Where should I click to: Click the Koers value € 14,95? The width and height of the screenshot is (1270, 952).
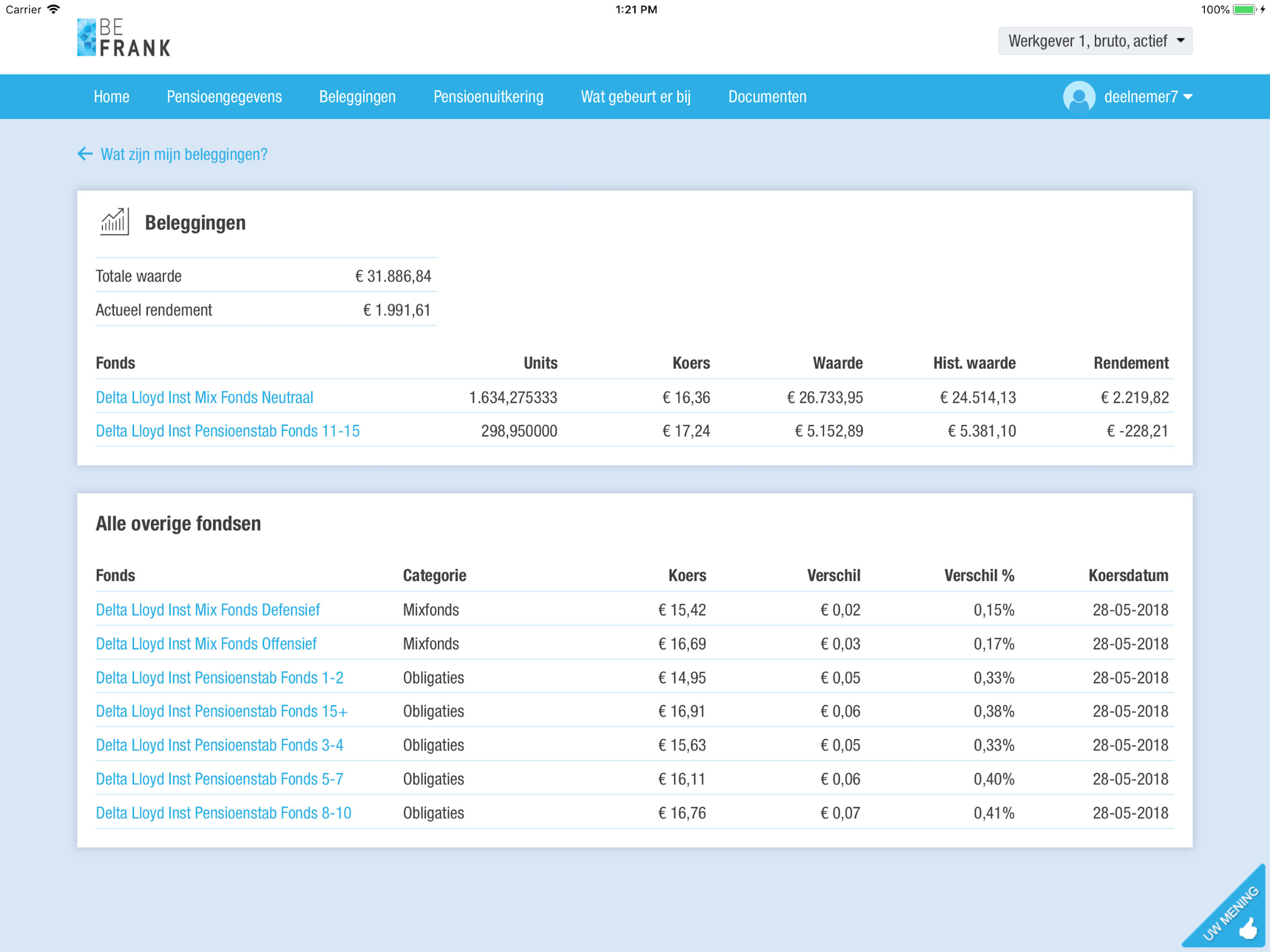pyautogui.click(x=682, y=678)
